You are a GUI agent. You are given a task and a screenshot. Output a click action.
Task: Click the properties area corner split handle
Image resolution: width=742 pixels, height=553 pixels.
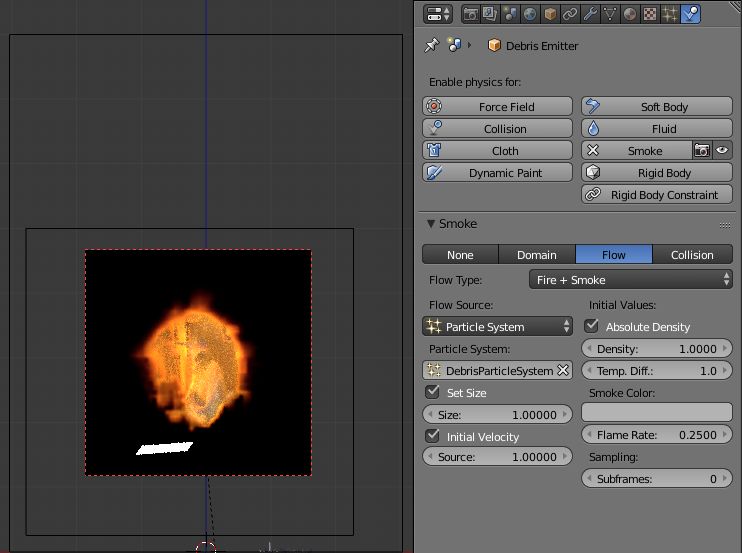point(734,6)
